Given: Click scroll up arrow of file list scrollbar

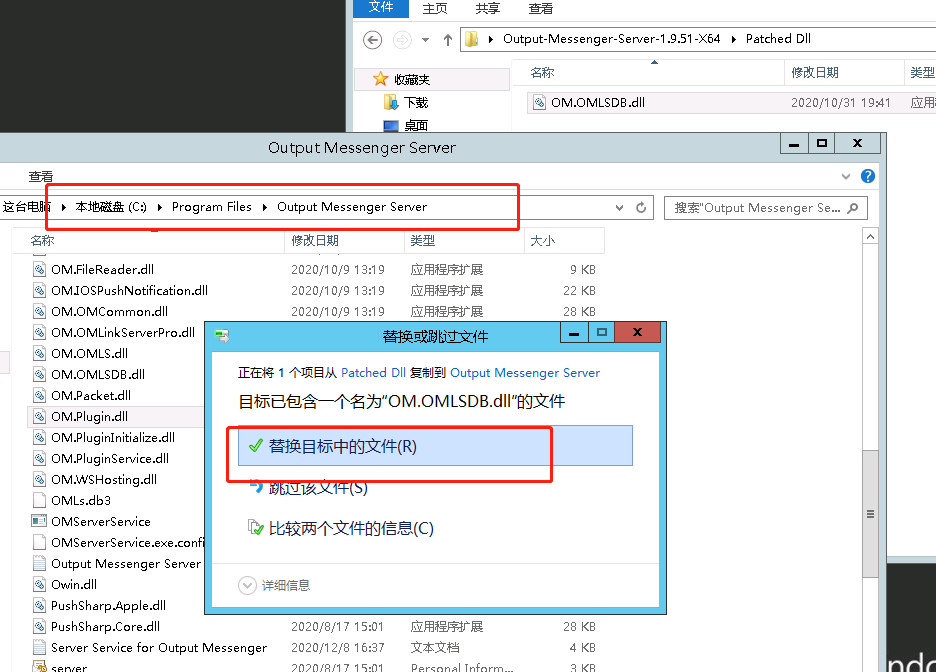Looking at the screenshot, I should [870, 237].
